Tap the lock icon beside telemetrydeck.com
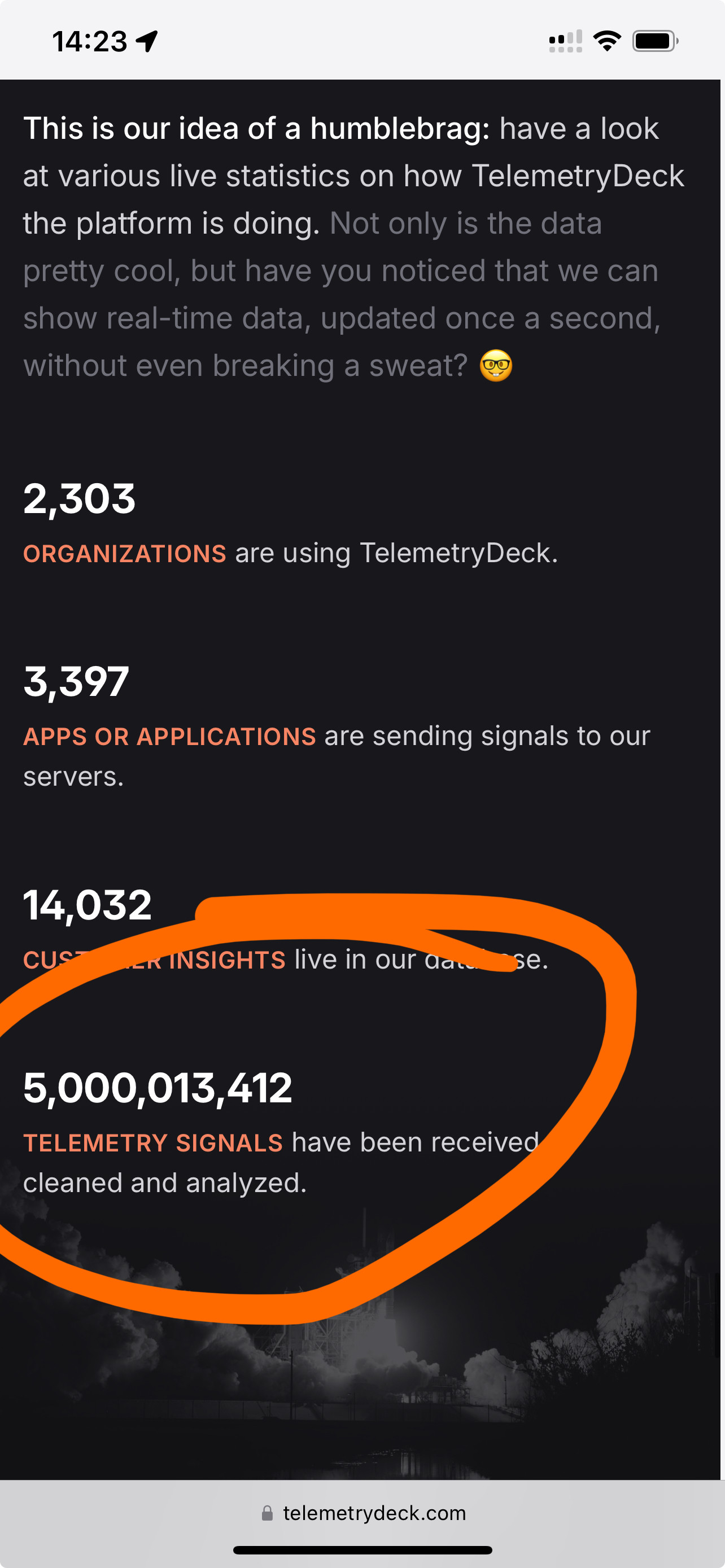The height and width of the screenshot is (1568, 725). [x=267, y=1513]
